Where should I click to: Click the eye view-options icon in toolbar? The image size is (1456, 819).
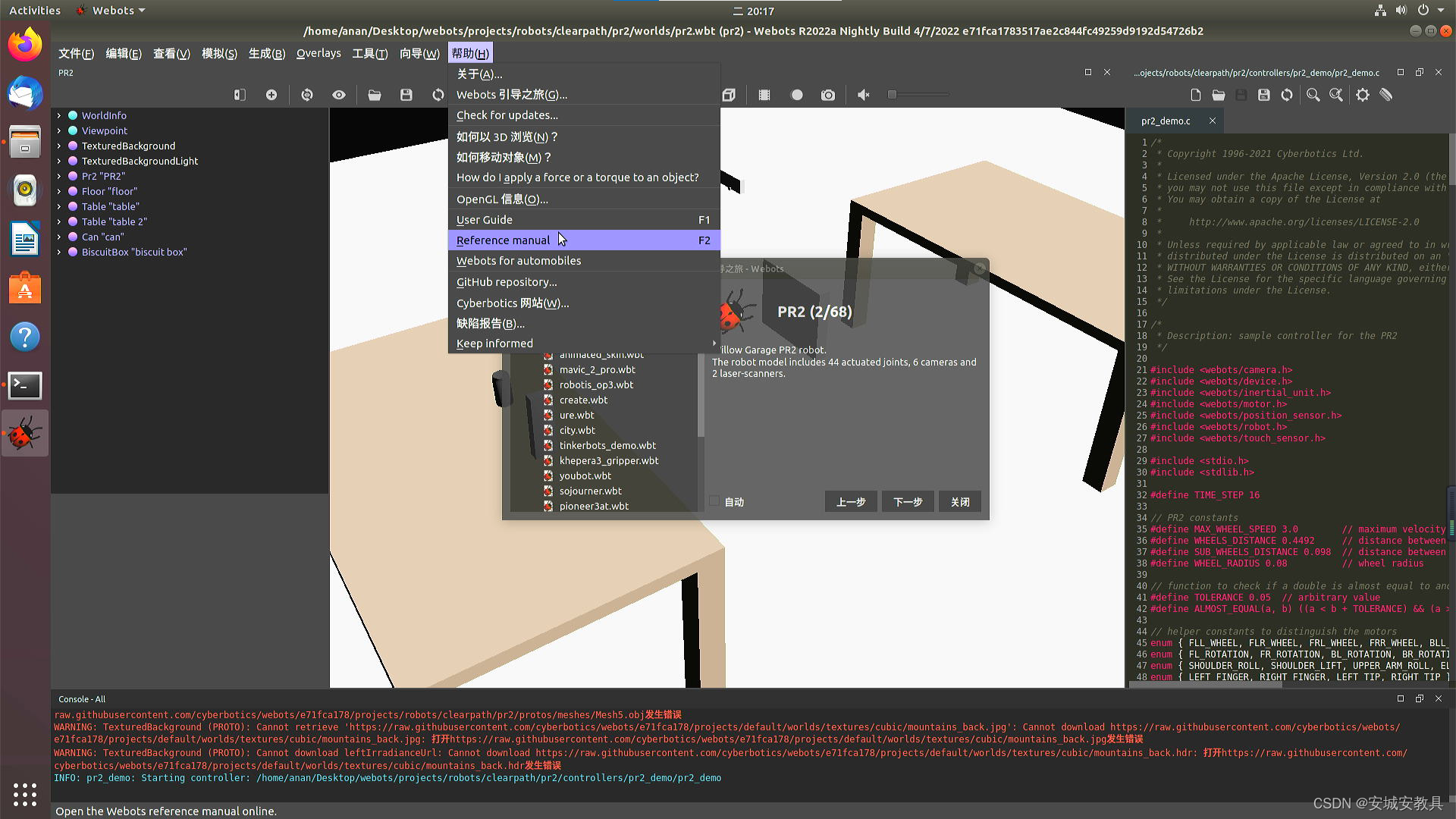(x=338, y=95)
